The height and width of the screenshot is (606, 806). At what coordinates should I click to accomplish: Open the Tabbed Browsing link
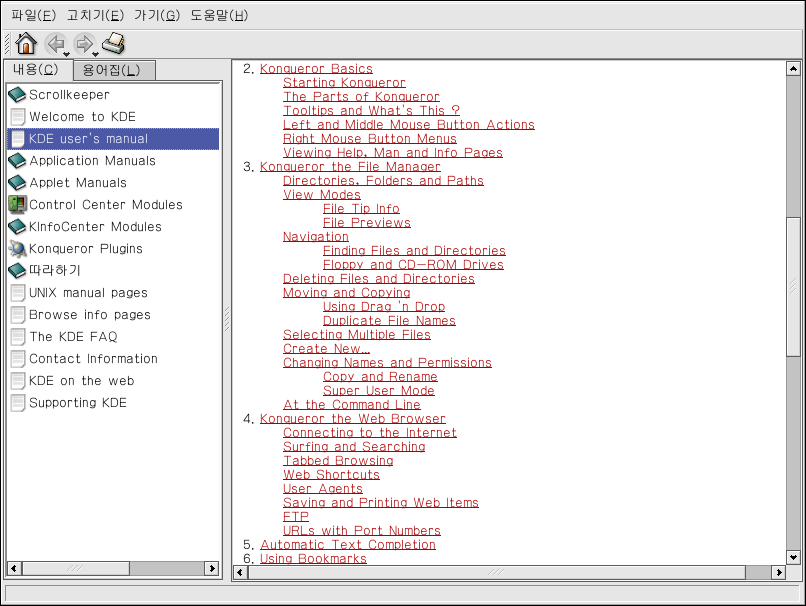(338, 461)
